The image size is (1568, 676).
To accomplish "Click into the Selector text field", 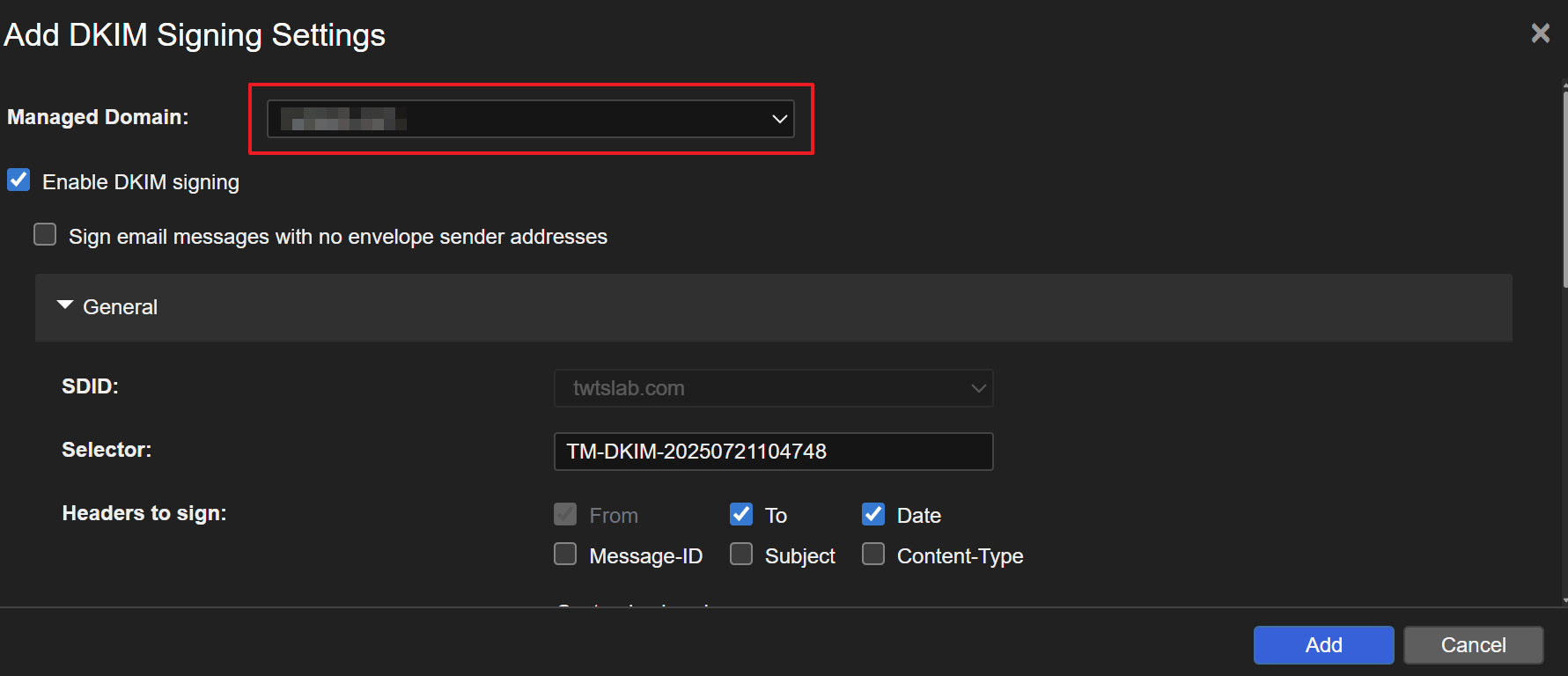I will pos(773,452).
